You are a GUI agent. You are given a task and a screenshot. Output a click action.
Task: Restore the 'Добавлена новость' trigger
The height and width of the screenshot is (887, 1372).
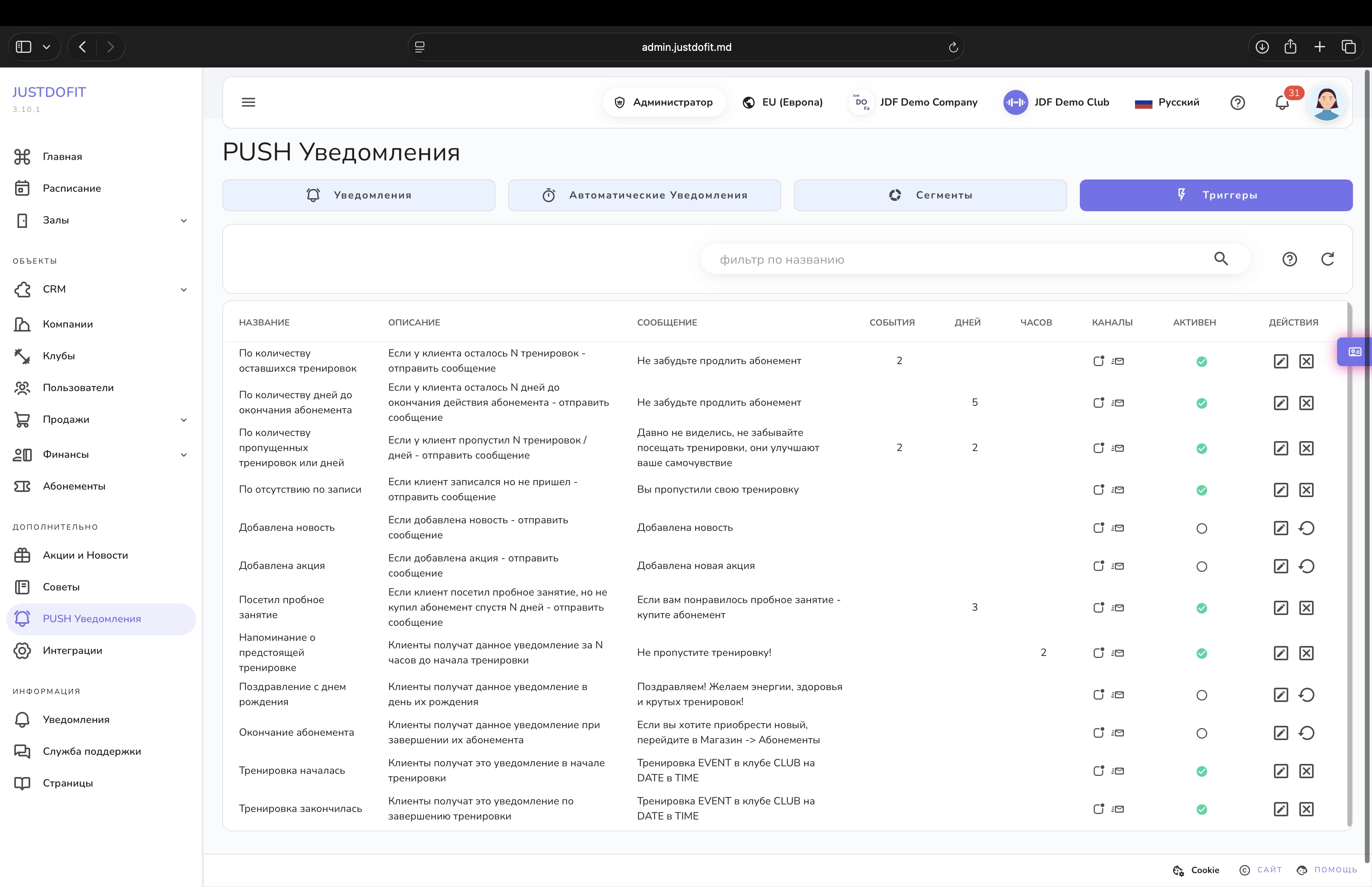coord(1306,528)
